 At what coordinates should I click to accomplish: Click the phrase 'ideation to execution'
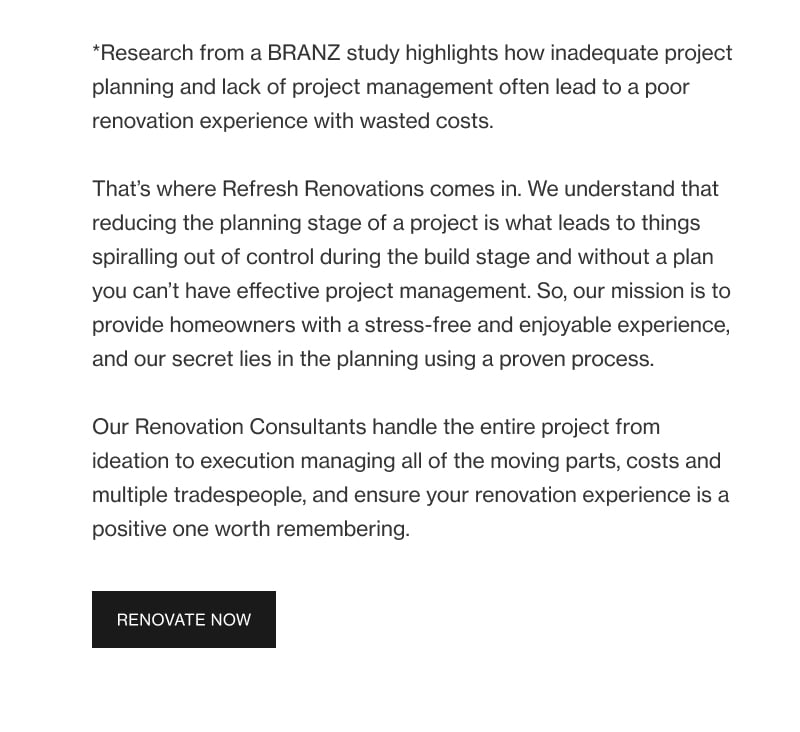coord(193,461)
